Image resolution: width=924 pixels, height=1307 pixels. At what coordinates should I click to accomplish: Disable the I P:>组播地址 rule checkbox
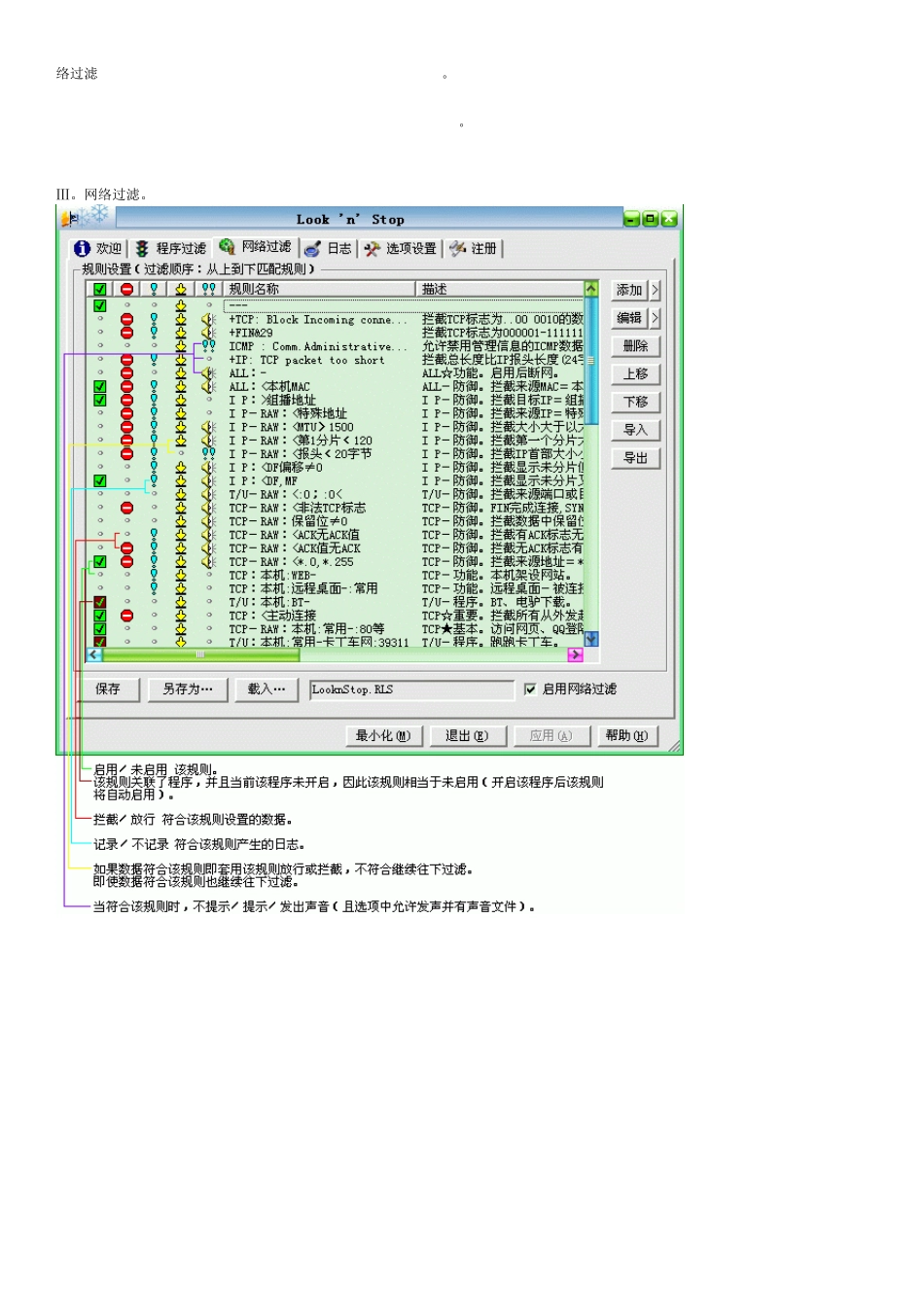[99, 400]
